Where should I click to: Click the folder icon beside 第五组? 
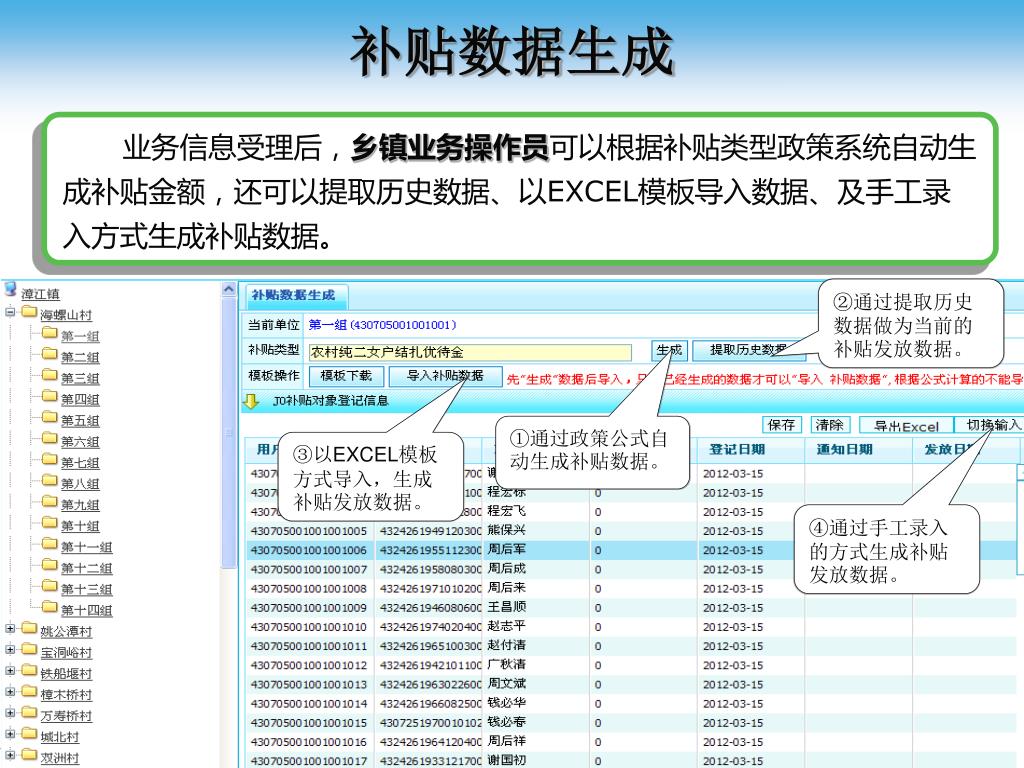[50, 417]
